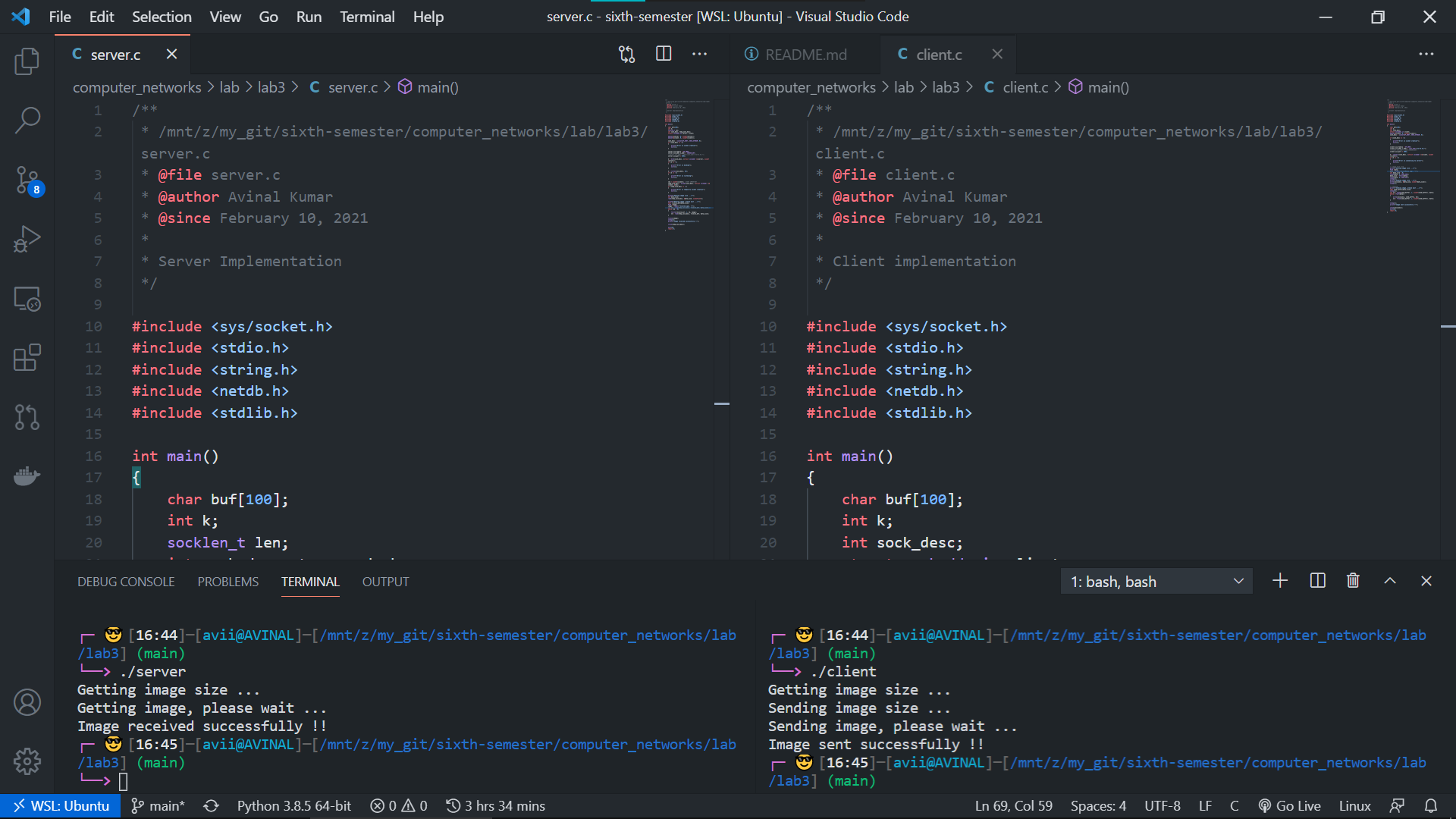Open the Docker view in activity bar
1456x819 pixels.
pos(27,476)
